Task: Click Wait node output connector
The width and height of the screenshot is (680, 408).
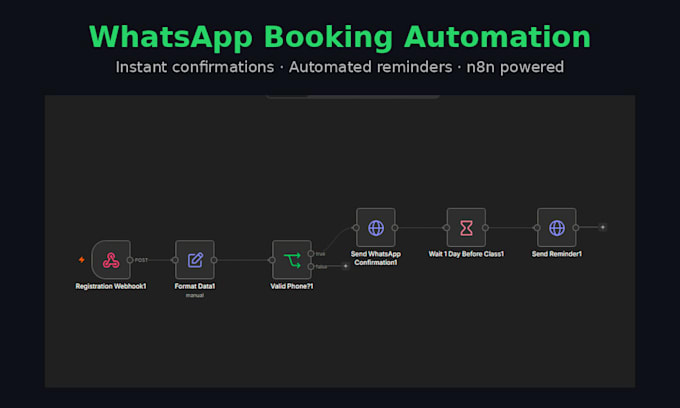Action: pyautogui.click(x=485, y=228)
